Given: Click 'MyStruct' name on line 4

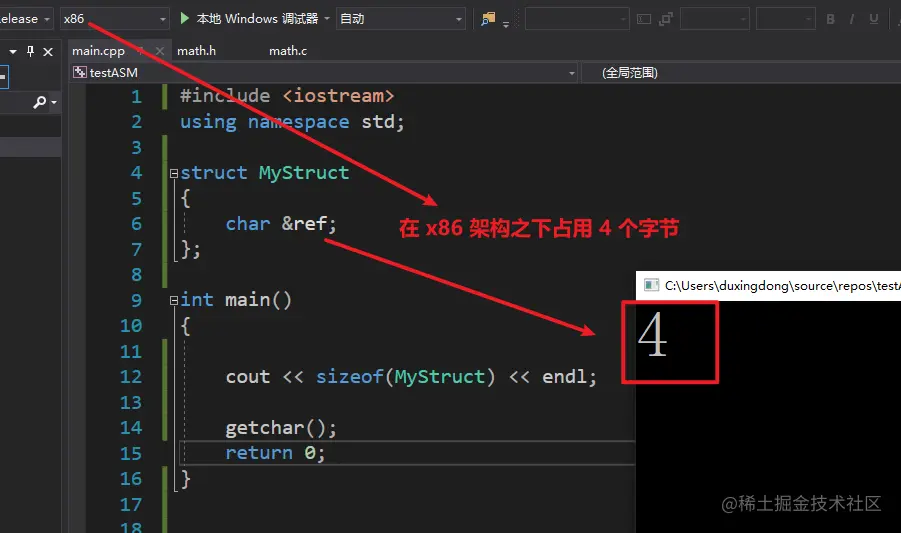Looking at the screenshot, I should pyautogui.click(x=303, y=173).
